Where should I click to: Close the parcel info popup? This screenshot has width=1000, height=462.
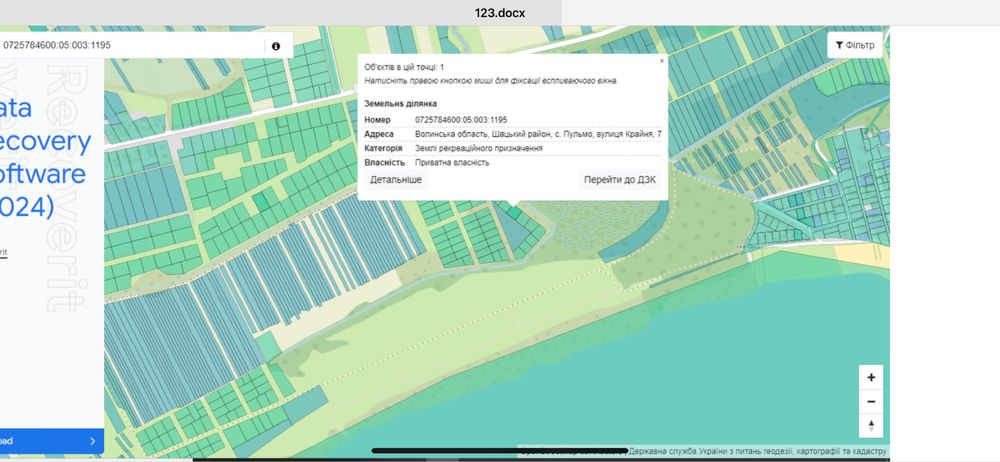661,61
